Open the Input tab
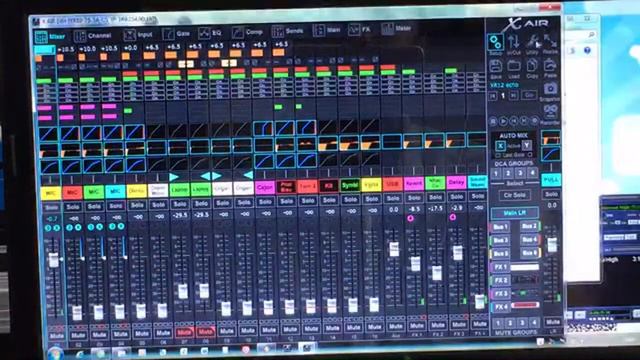Image resolution: width=640 pixels, height=360 pixels. click(138, 35)
